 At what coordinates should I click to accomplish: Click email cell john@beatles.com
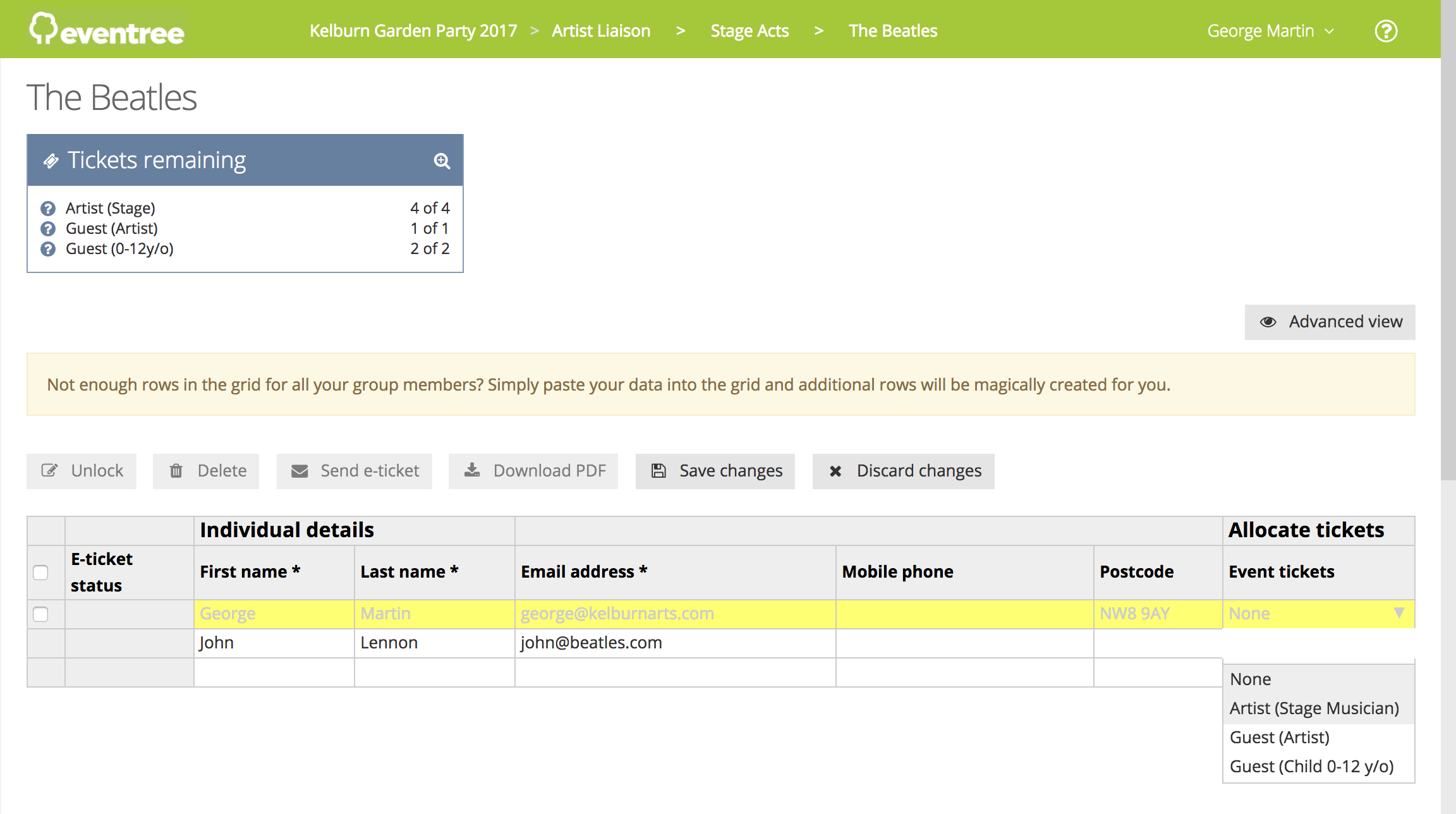point(676,643)
